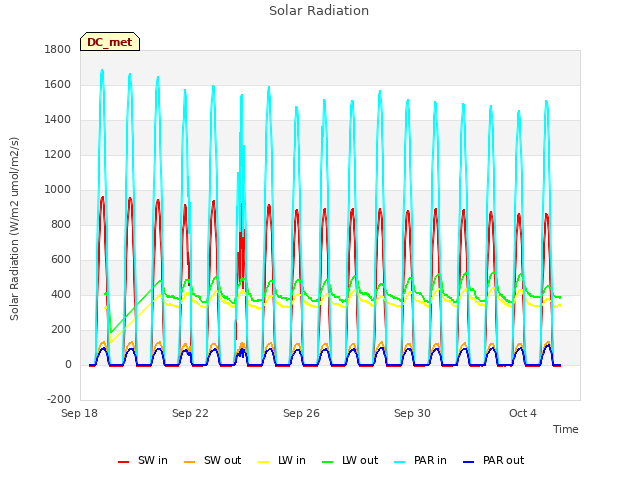Click the Sep 26 x-axis label
640x480 pixels.
[301, 413]
